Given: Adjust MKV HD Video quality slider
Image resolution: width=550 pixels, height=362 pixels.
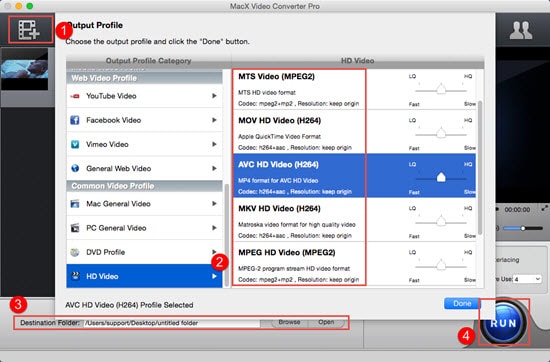Looking at the screenshot, I should [441, 222].
